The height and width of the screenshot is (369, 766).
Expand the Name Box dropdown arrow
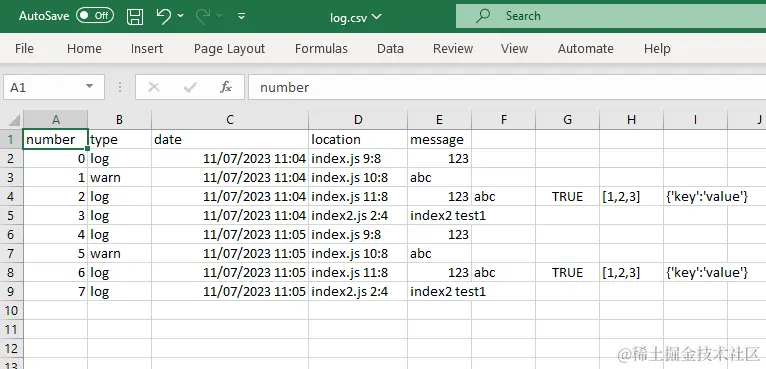coord(89,87)
